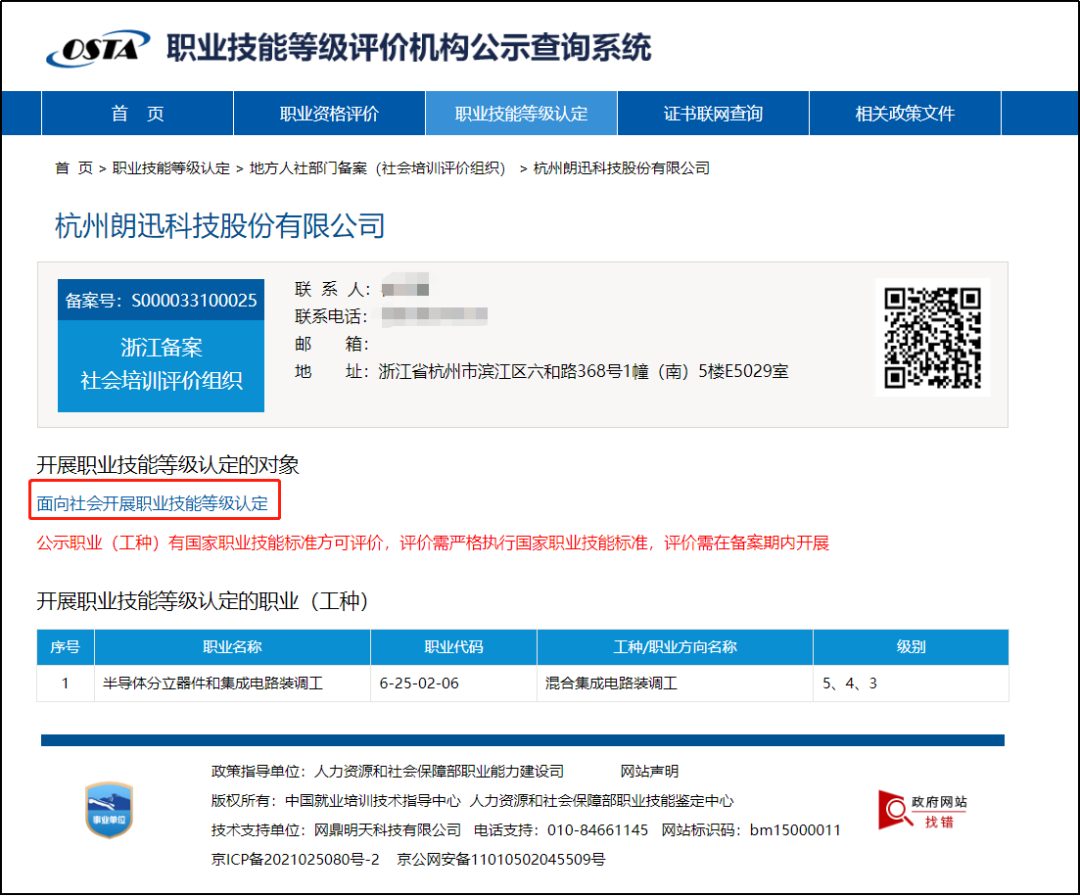Click the 面向社会开展职业技能等级认定 link
Image resolution: width=1080 pixels, height=896 pixels.
pyautogui.click(x=152, y=503)
